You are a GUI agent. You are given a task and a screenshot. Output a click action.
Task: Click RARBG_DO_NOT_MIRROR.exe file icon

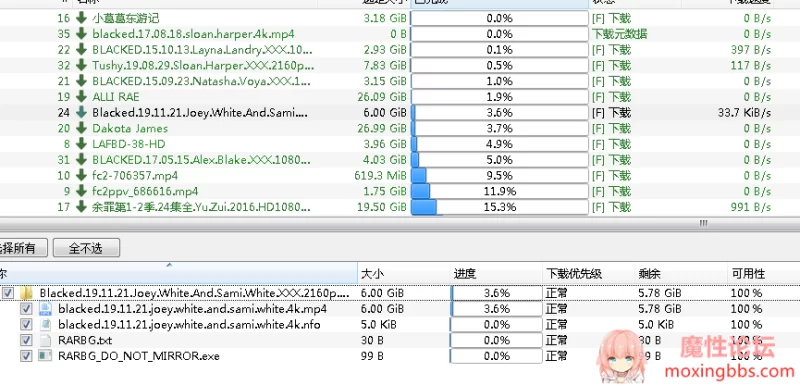(x=45, y=355)
